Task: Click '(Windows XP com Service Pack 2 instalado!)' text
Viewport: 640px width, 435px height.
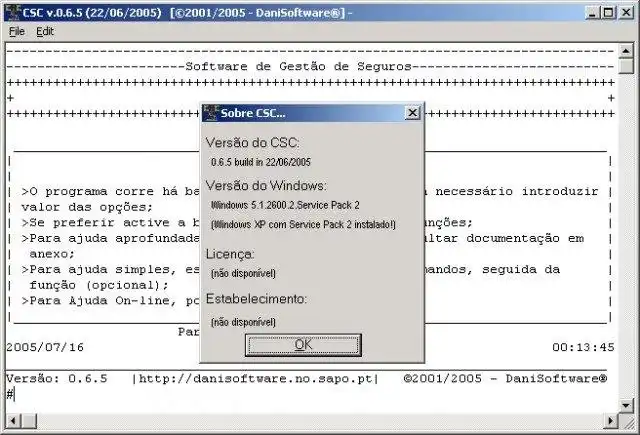Action: click(303, 225)
